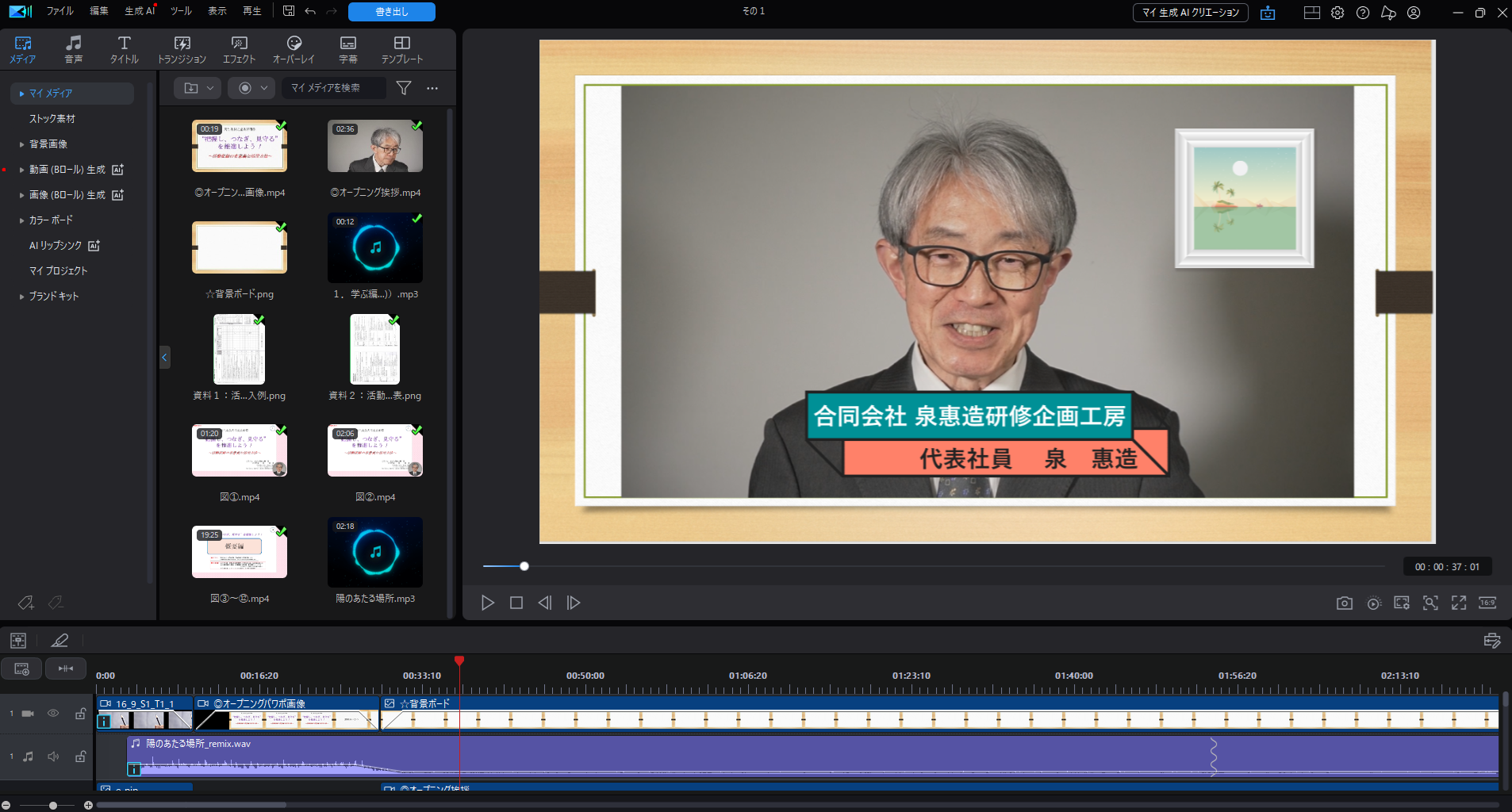Step to the next frame
1512x812 pixels.
(x=574, y=603)
